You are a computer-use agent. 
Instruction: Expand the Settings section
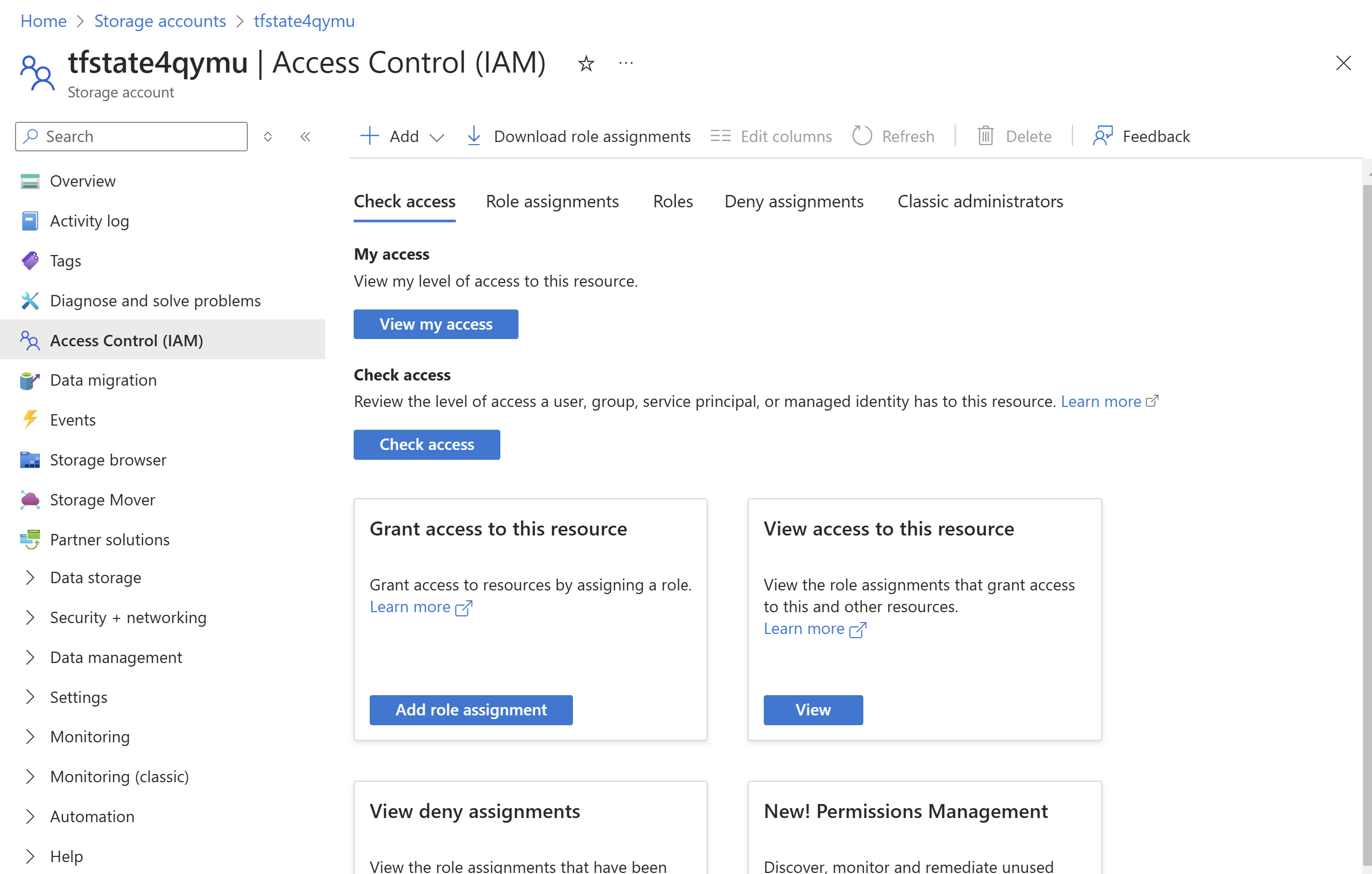pos(30,697)
